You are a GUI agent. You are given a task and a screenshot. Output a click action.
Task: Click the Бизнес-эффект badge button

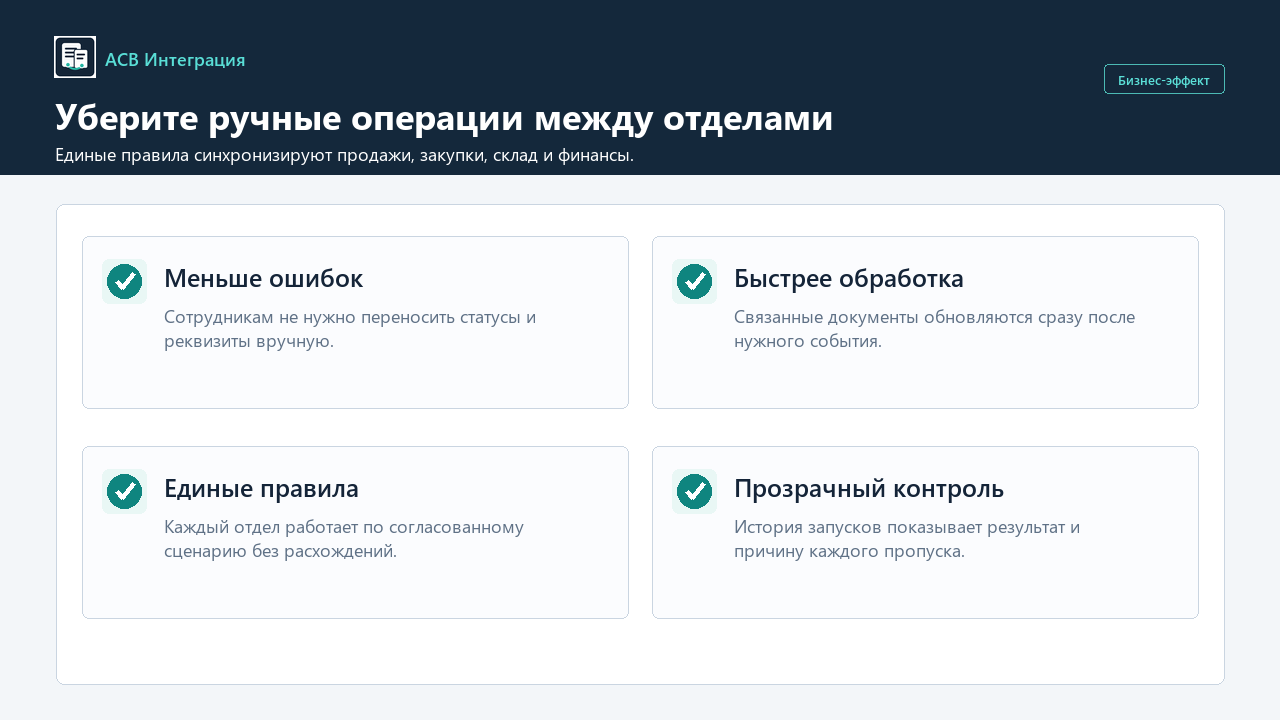pos(1164,79)
